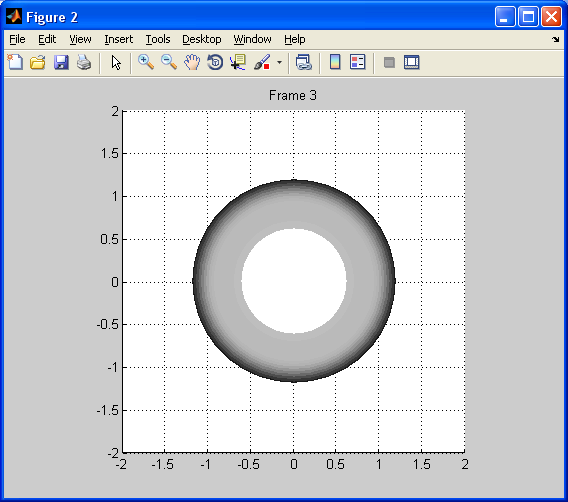Image resolution: width=568 pixels, height=502 pixels.
Task: Hide plot tools using the gray square icon
Action: (x=389, y=62)
